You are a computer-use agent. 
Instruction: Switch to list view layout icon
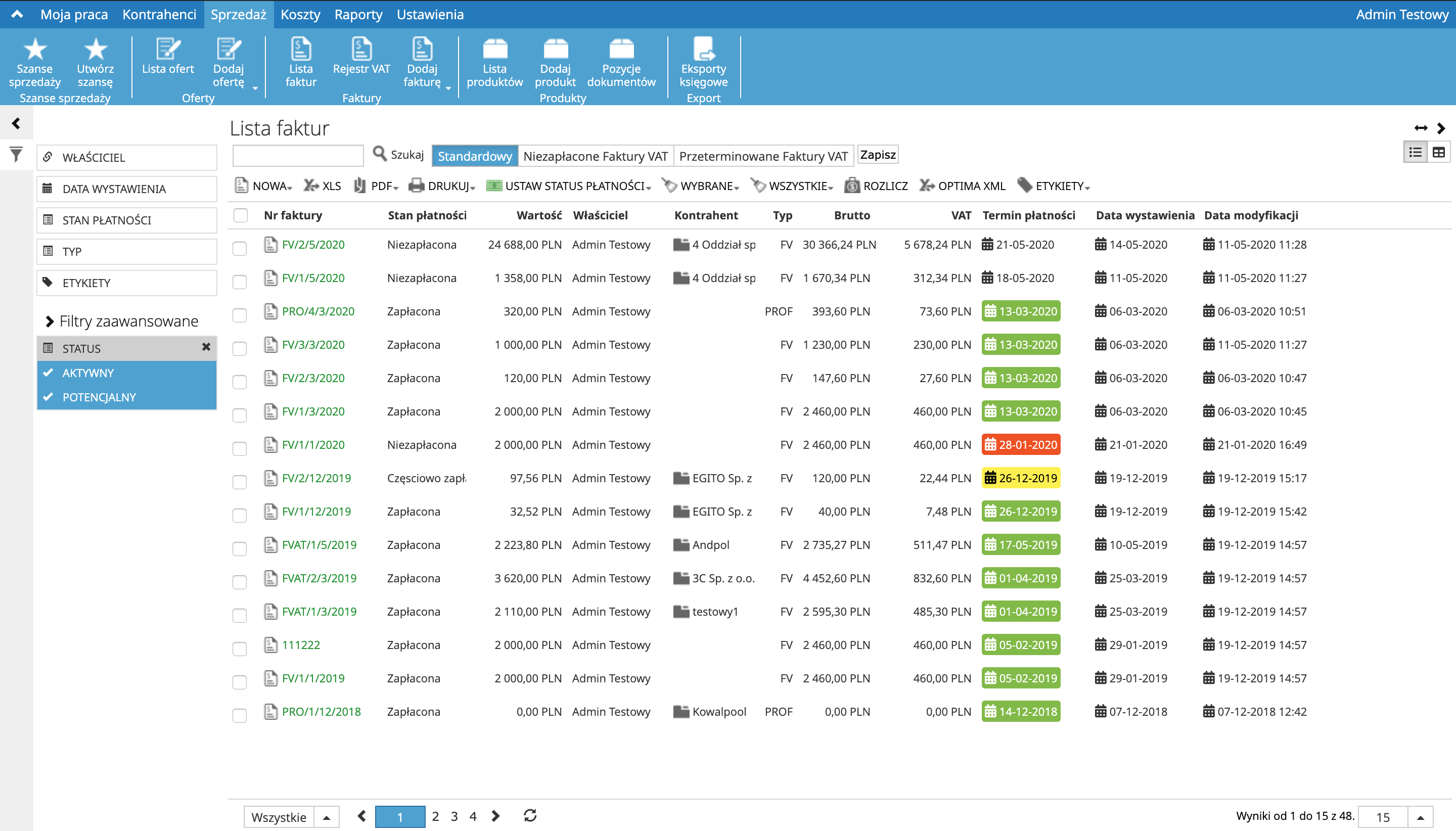point(1416,152)
